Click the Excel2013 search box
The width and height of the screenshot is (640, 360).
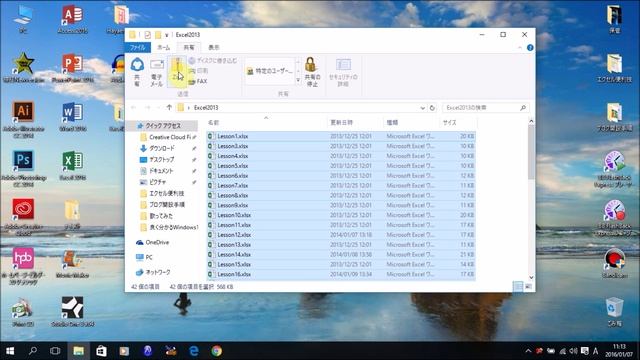point(486,108)
